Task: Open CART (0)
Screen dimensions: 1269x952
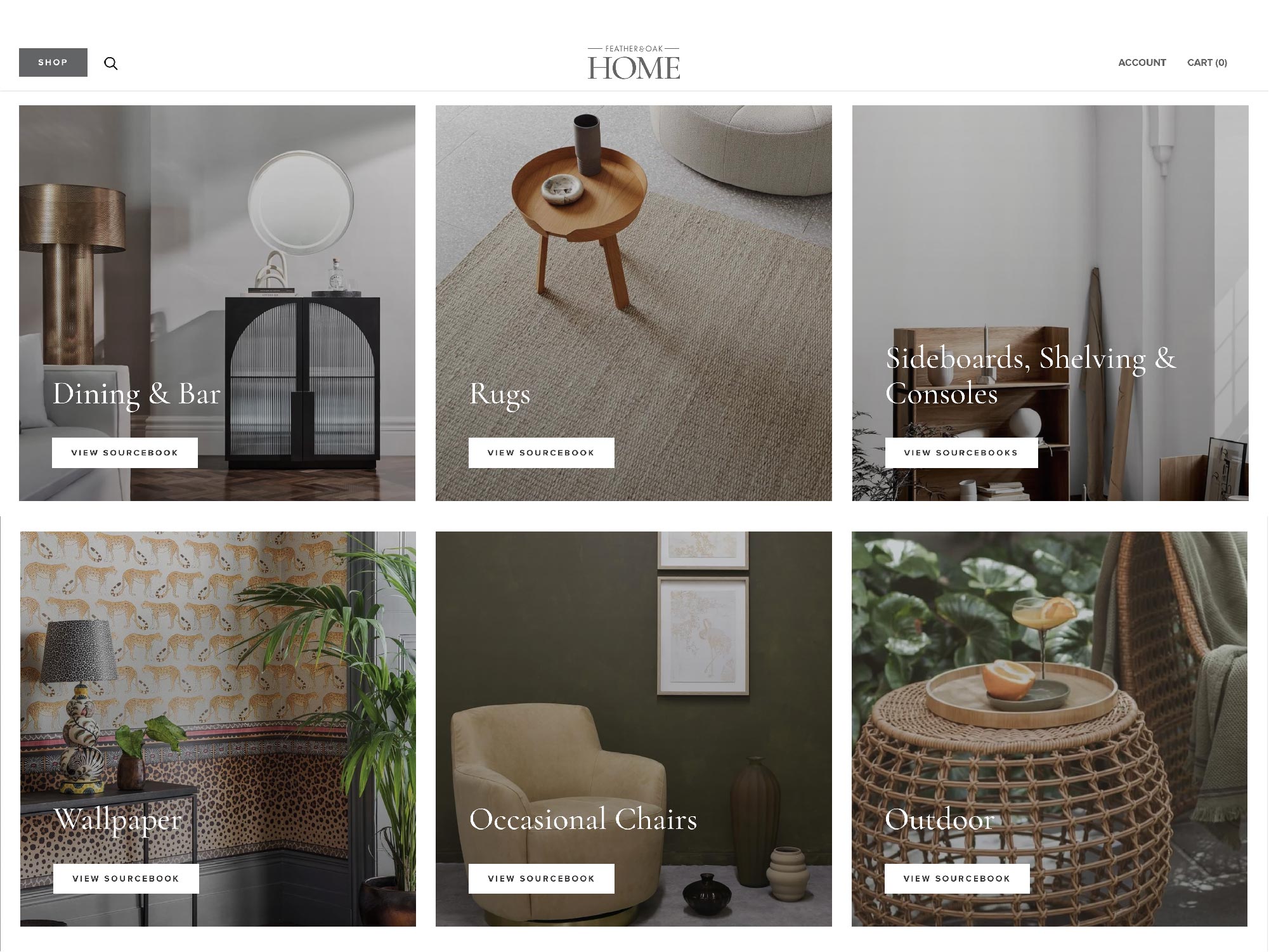Action: pos(1207,62)
